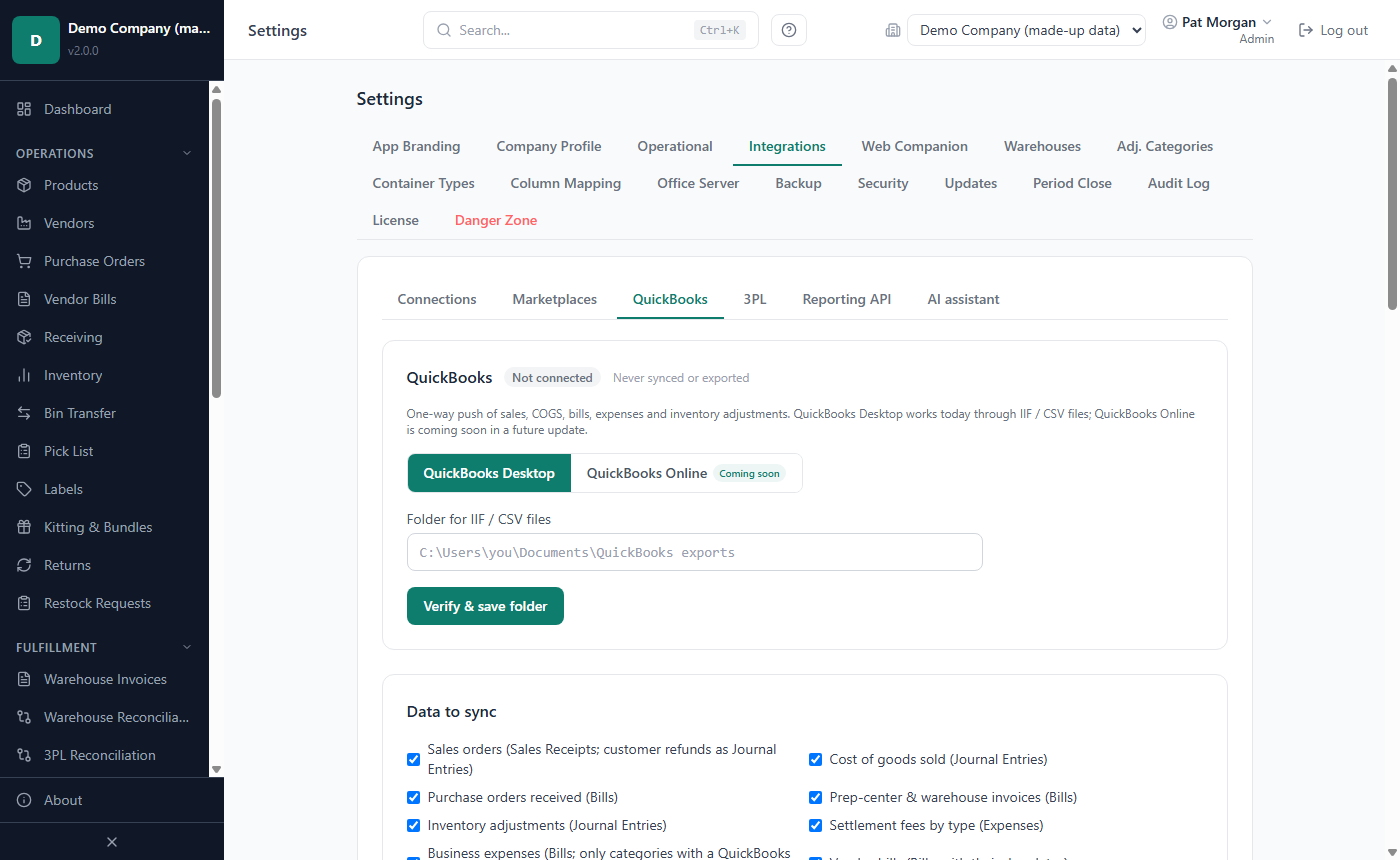Open help via question mark icon
Viewport: 1400px width, 860px height.
[789, 30]
